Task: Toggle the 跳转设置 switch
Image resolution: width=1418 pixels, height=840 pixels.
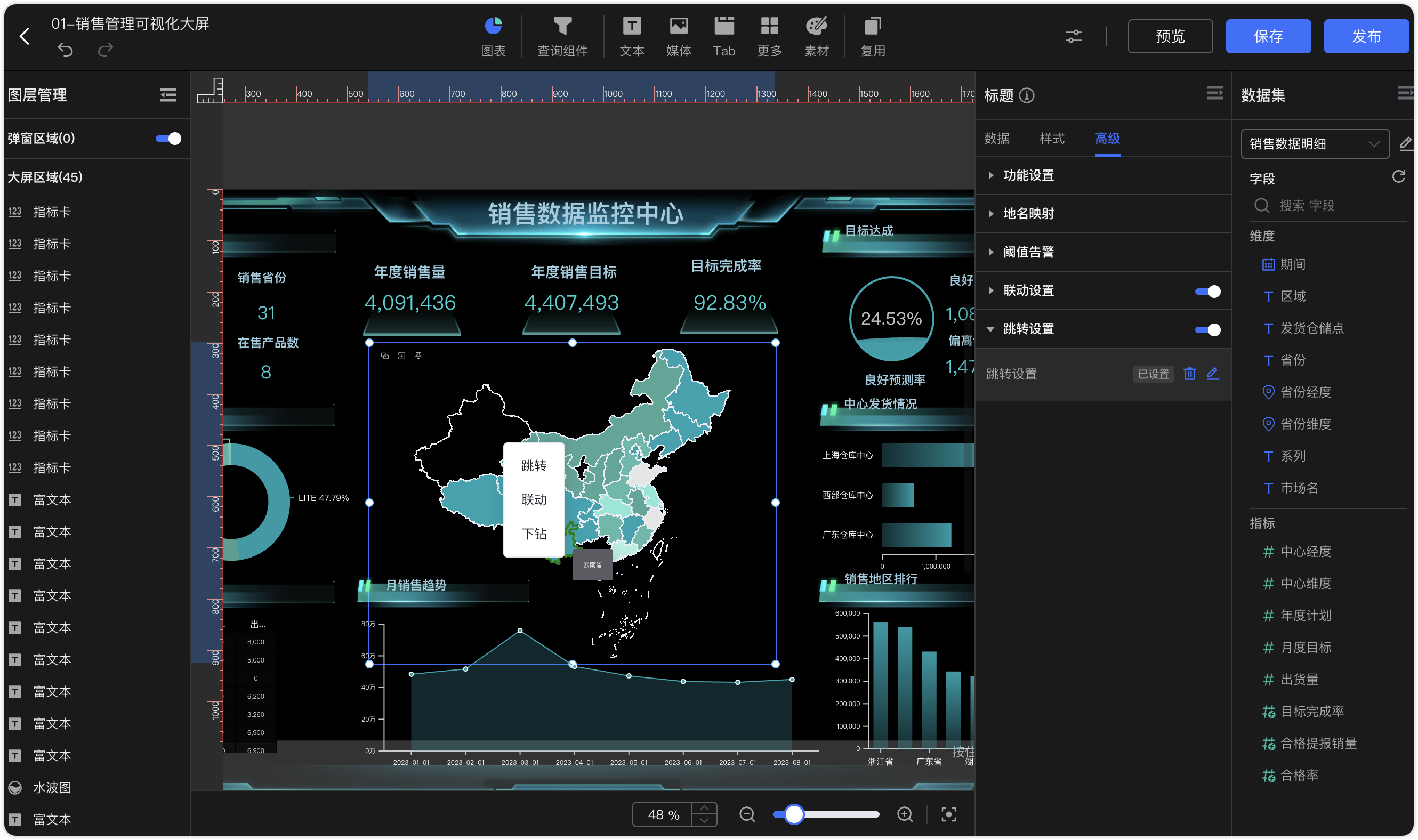Action: [x=1207, y=330]
